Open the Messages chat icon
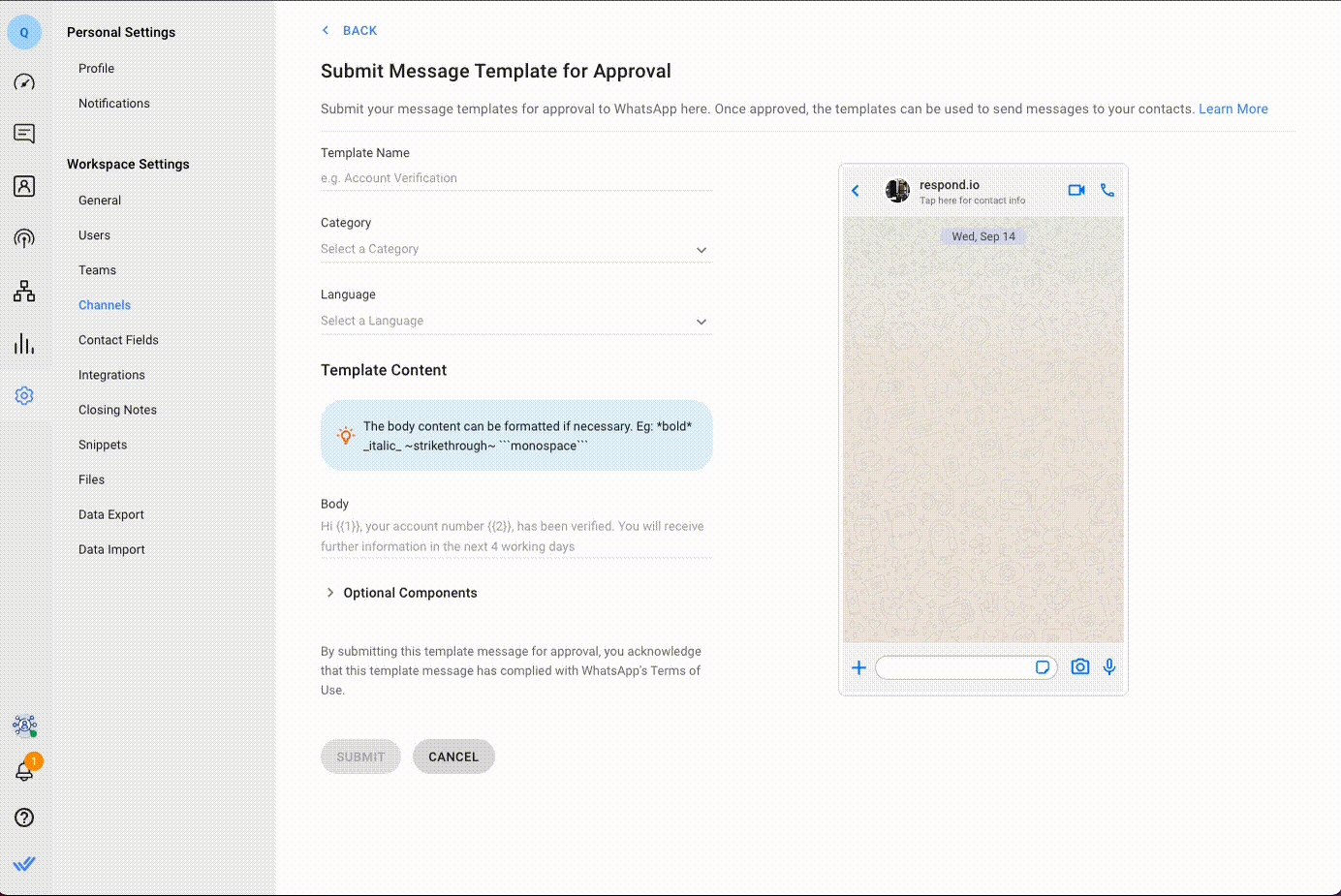Screen dimensions: 1341x896 (24, 134)
